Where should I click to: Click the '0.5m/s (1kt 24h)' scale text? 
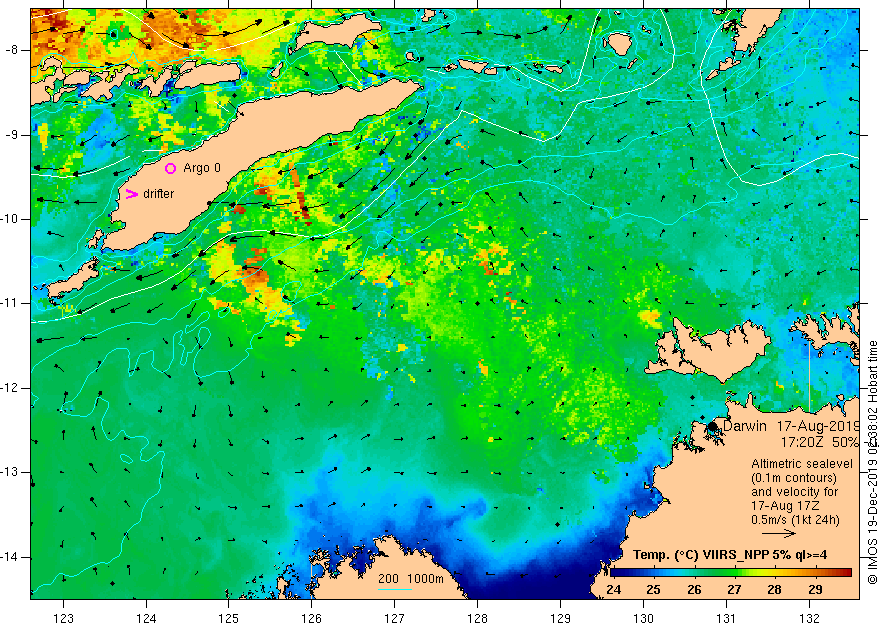click(x=795, y=520)
